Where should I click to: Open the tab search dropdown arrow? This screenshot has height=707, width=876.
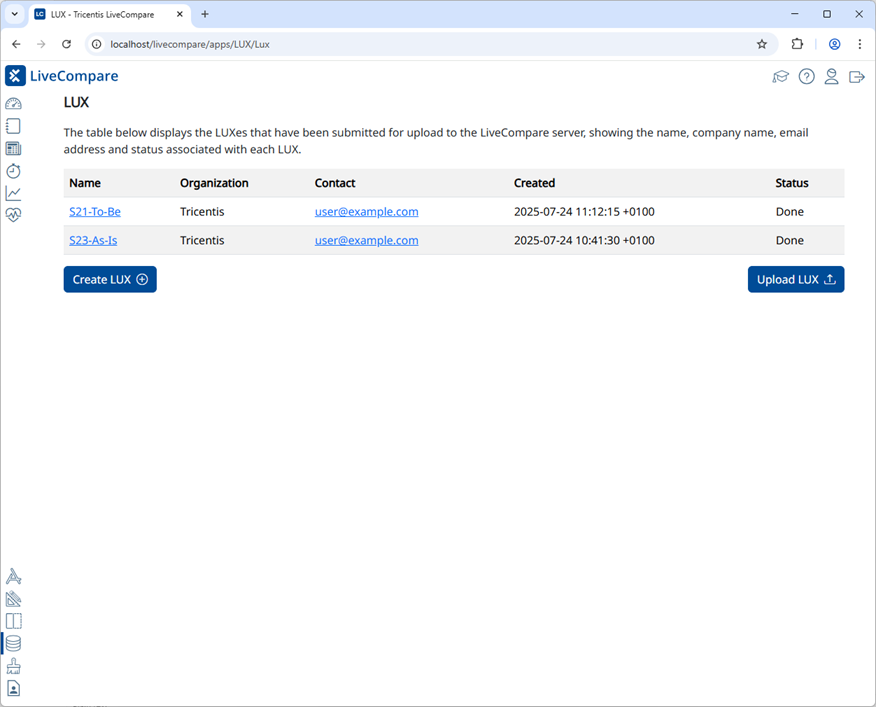pyautogui.click(x=15, y=14)
